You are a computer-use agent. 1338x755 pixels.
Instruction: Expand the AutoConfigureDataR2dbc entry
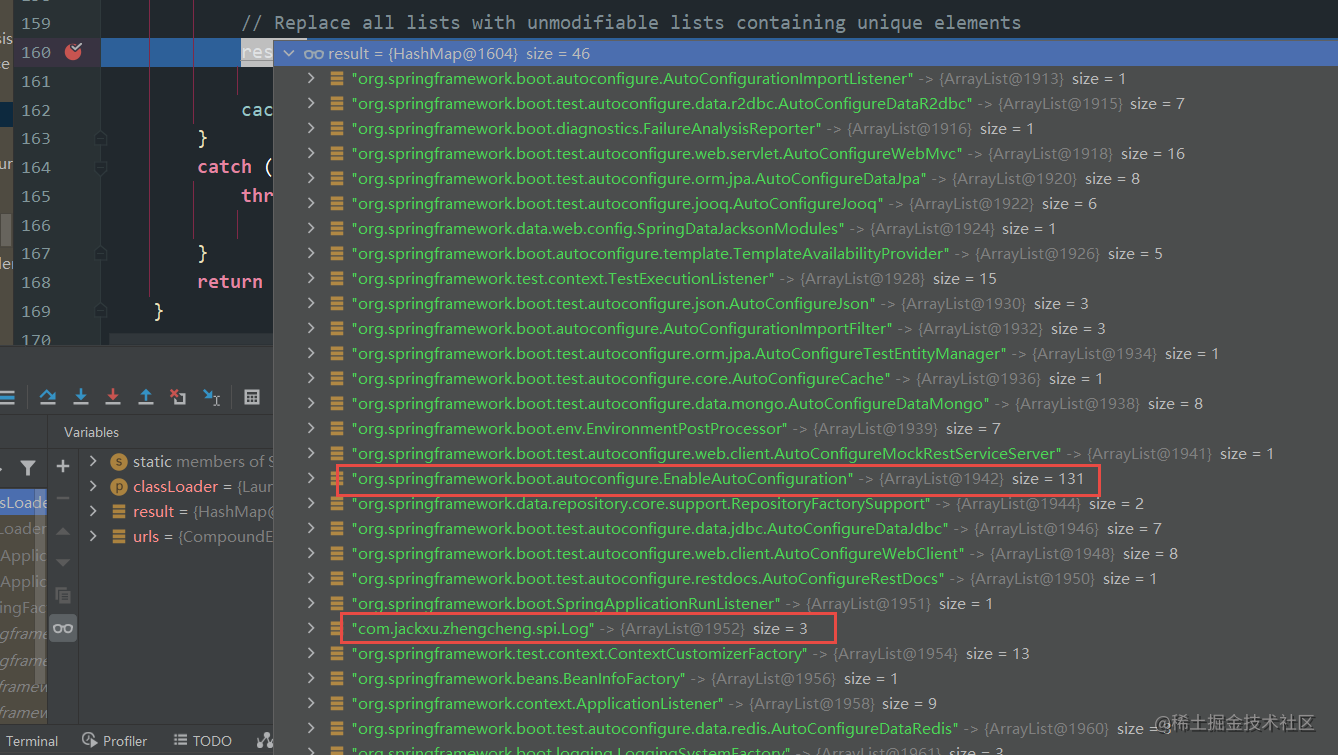[311, 103]
